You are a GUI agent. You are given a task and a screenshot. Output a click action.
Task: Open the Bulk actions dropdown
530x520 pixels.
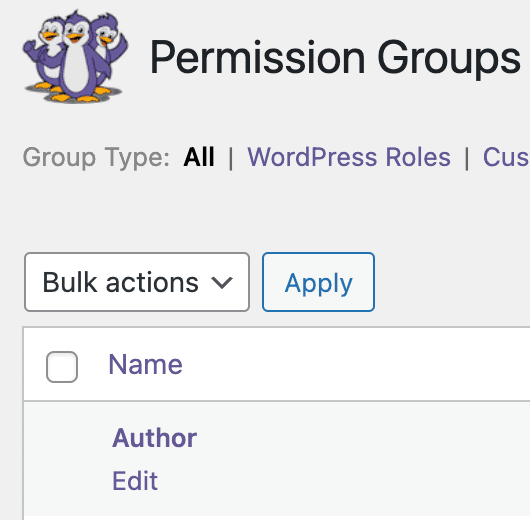(x=137, y=282)
